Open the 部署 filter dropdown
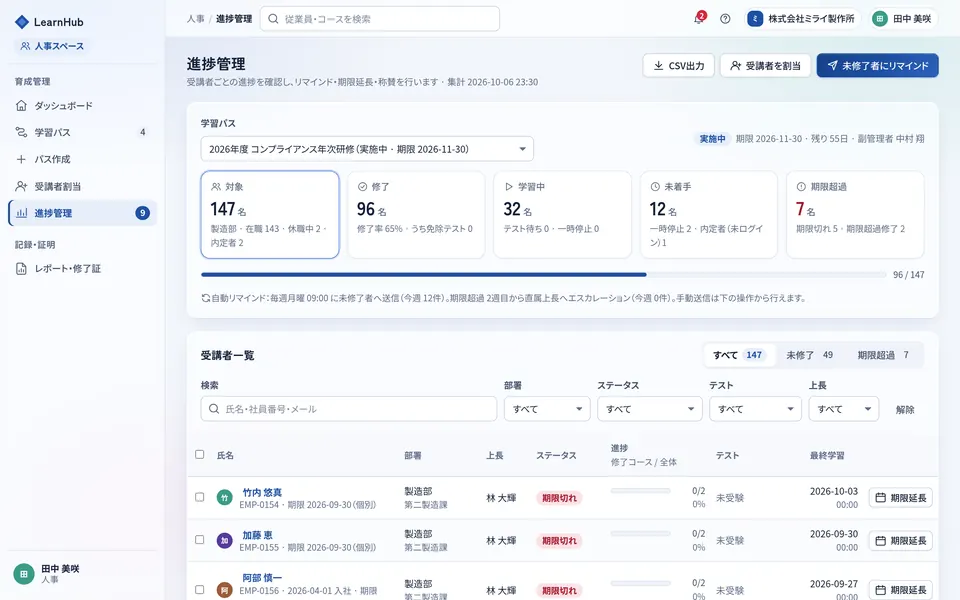 click(x=547, y=409)
